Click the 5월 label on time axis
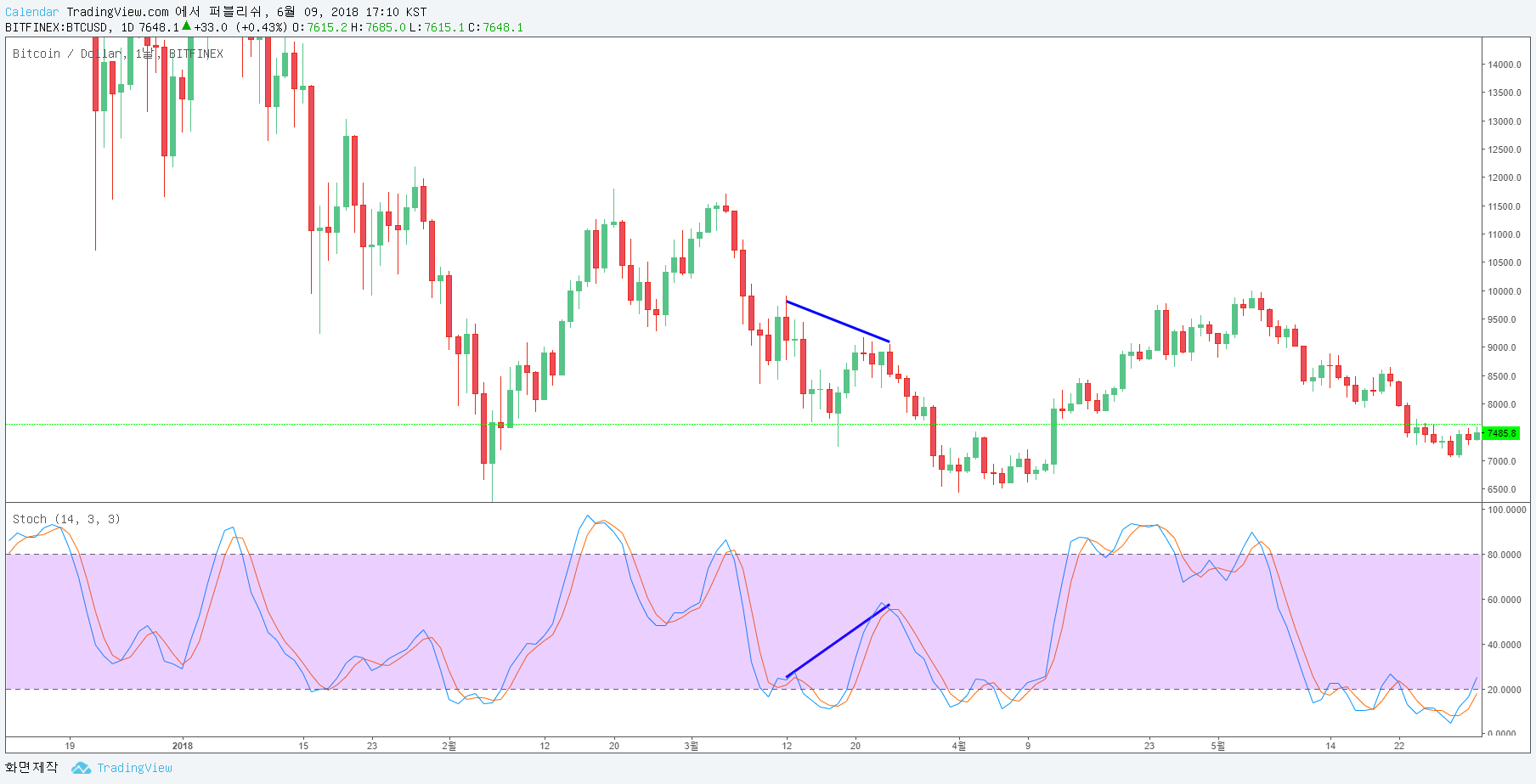This screenshot has width=1536, height=784. coord(1218,746)
